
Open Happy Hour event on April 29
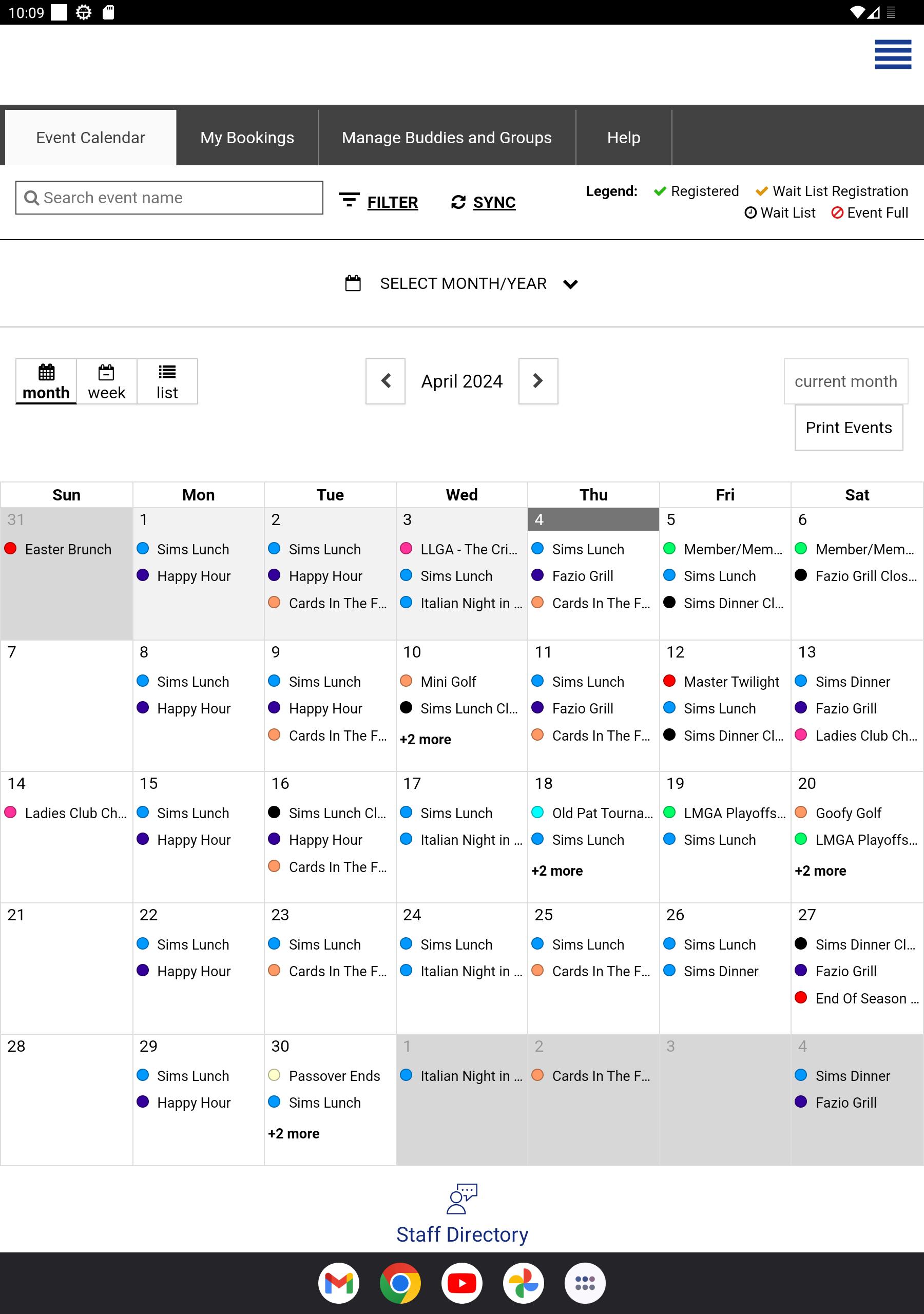click(x=194, y=1103)
